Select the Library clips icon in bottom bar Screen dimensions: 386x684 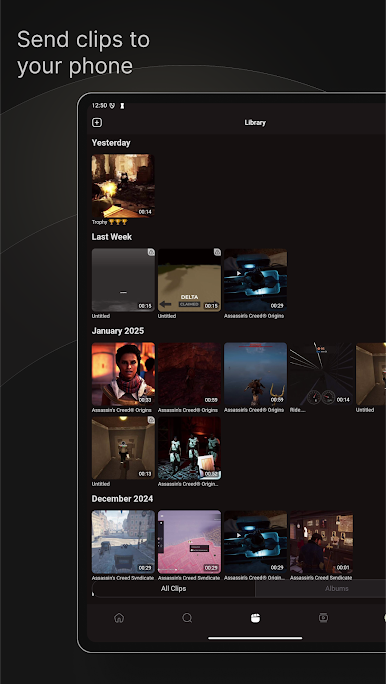coord(255,618)
